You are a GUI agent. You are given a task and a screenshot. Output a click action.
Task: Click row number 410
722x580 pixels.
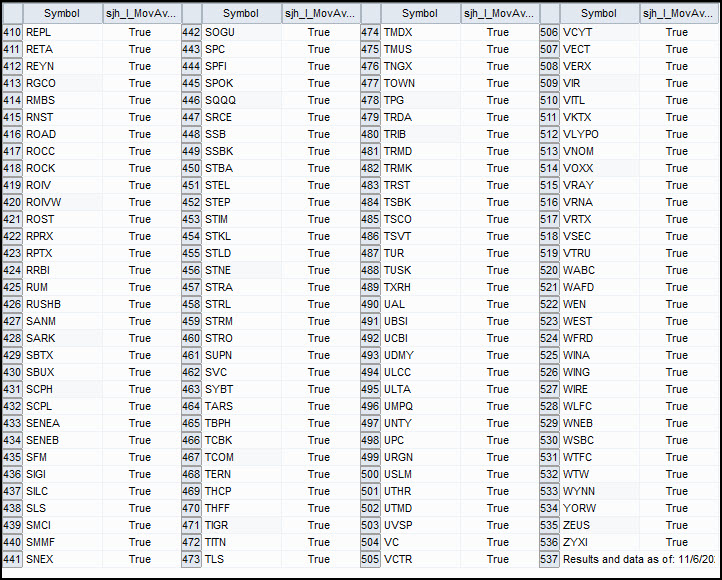click(12, 32)
